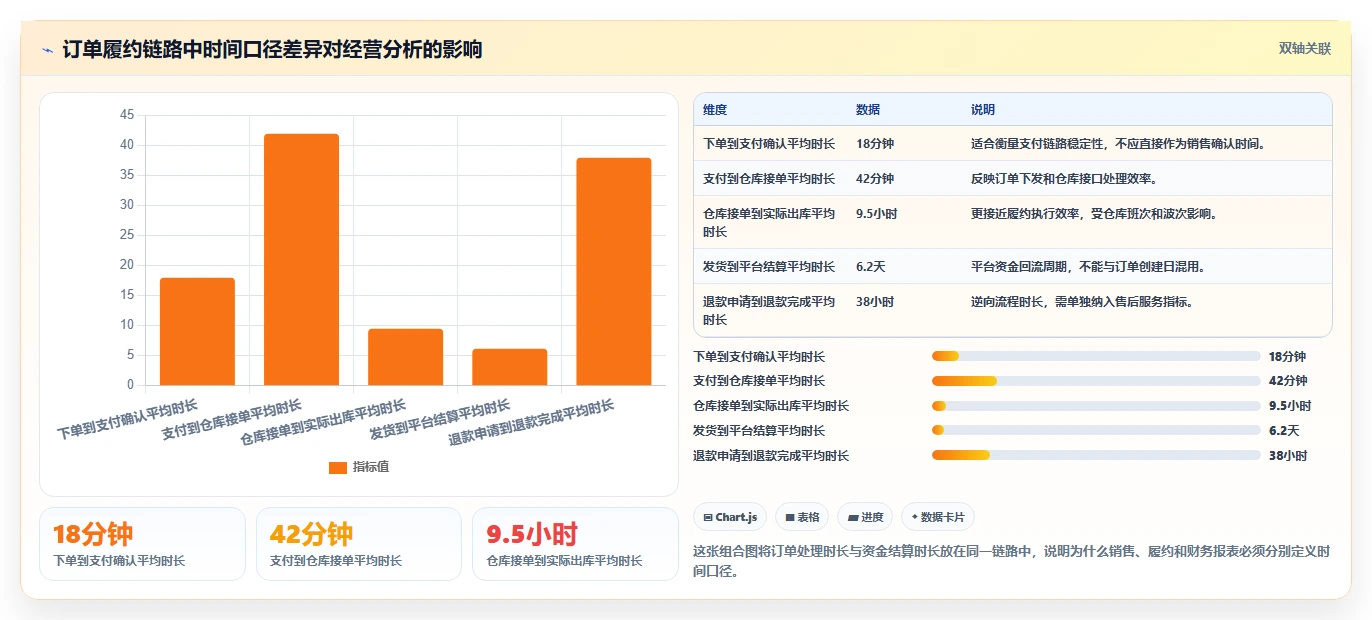Click the 说明 column header
1372x620 pixels.
click(x=983, y=110)
